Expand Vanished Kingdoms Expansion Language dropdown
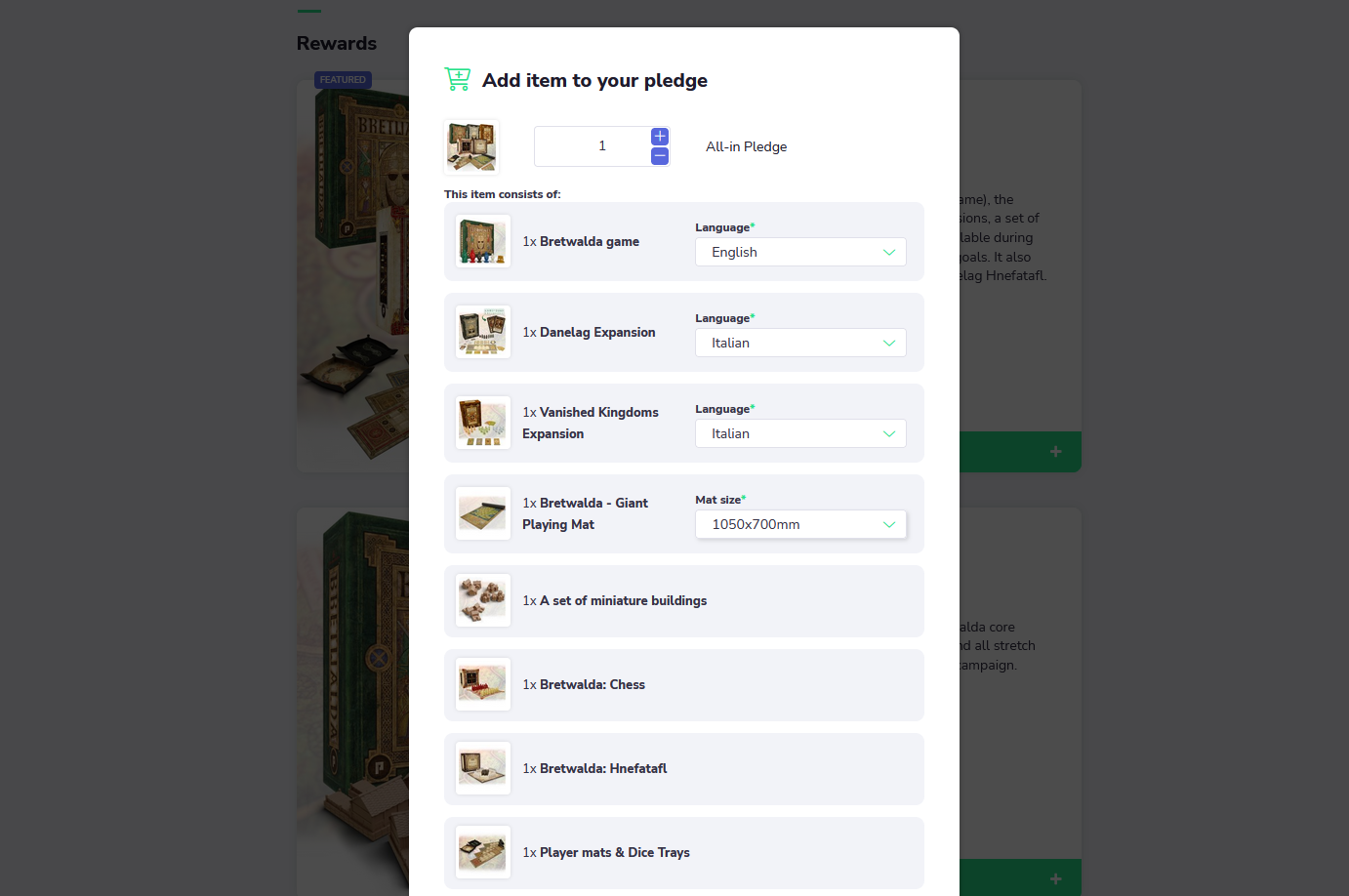 click(x=800, y=433)
